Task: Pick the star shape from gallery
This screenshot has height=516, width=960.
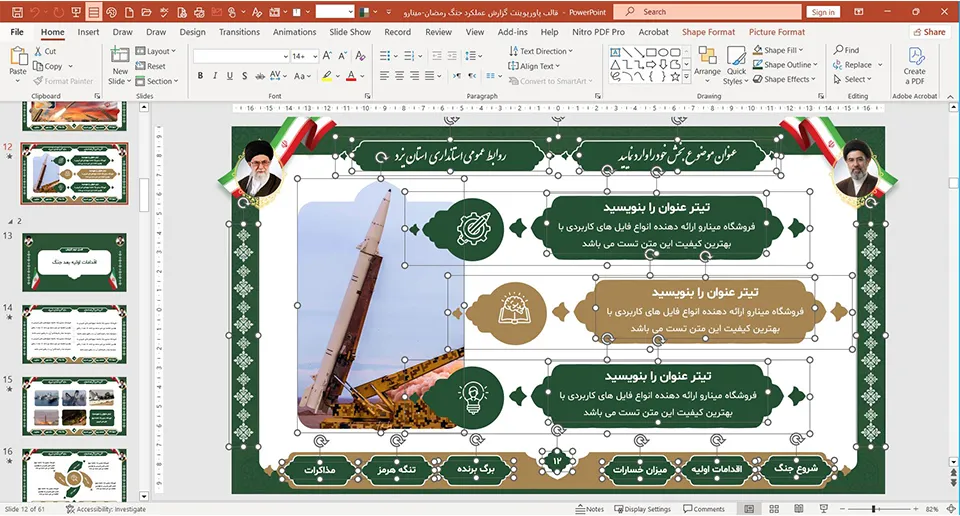Action: pos(675,77)
